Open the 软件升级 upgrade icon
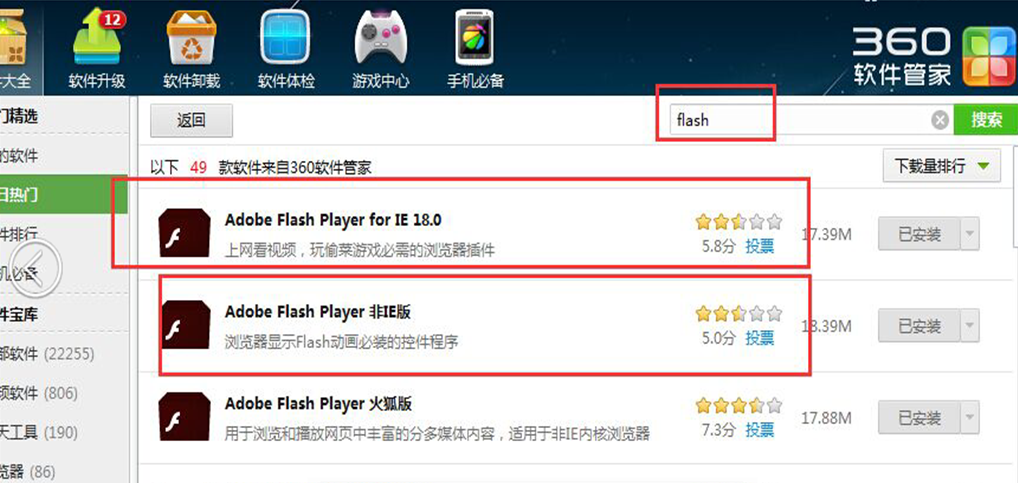1018x483 pixels. [x=97, y=38]
